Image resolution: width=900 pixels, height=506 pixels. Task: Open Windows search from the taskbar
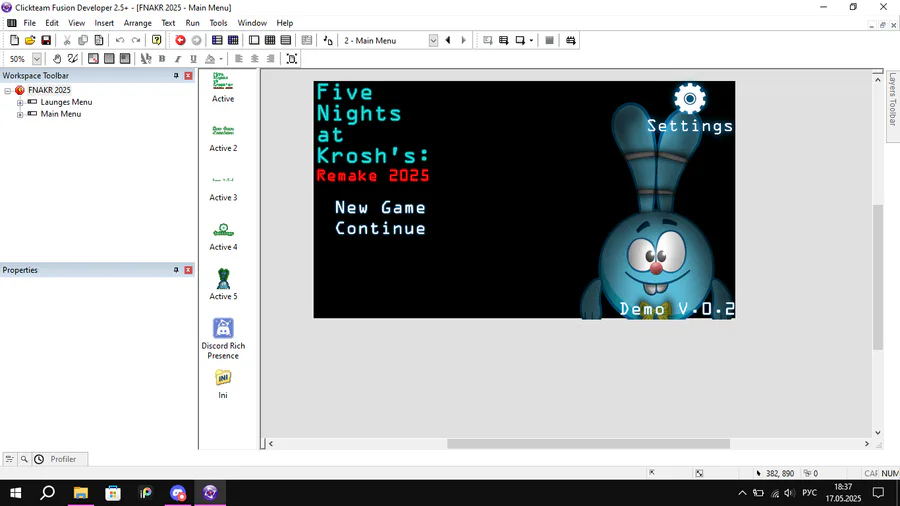pyautogui.click(x=48, y=493)
